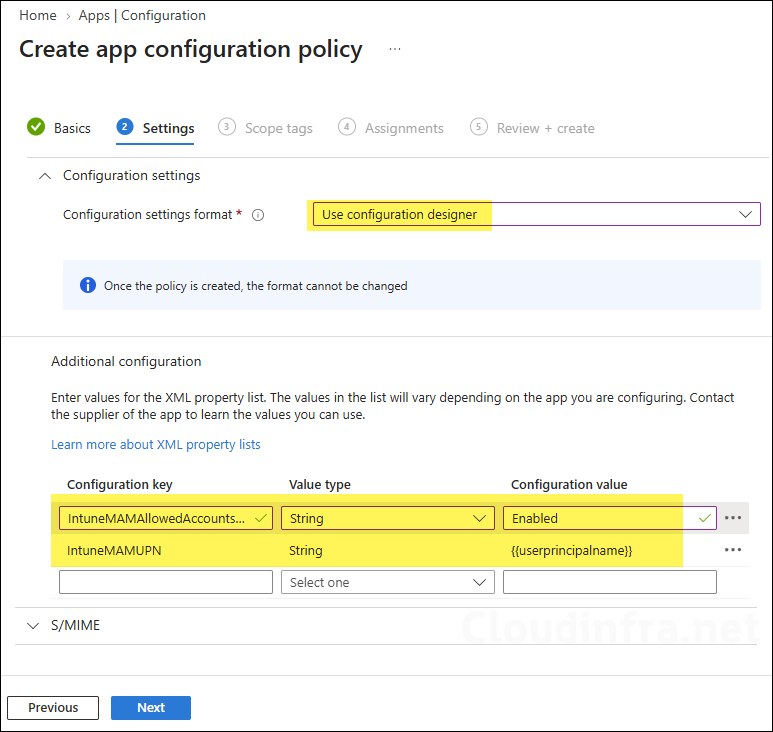Focus the empty configuration key field
Viewport: 773px width, 732px height.
point(166,582)
